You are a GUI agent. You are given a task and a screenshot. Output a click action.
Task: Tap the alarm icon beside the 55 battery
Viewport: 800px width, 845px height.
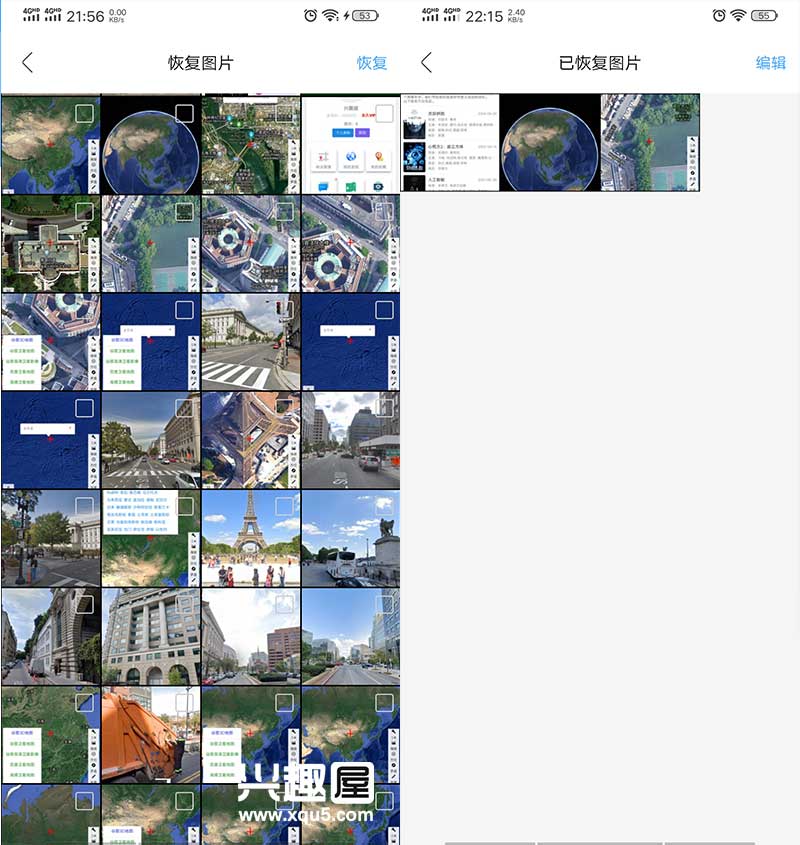(x=719, y=16)
